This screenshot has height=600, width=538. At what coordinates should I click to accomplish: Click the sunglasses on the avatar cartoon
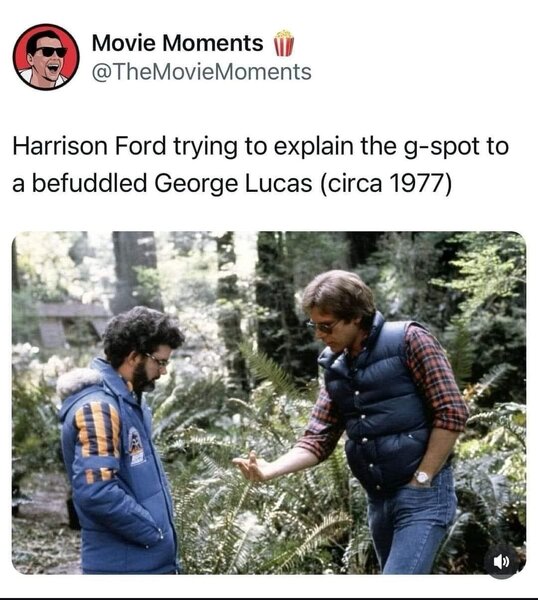click(x=49, y=51)
